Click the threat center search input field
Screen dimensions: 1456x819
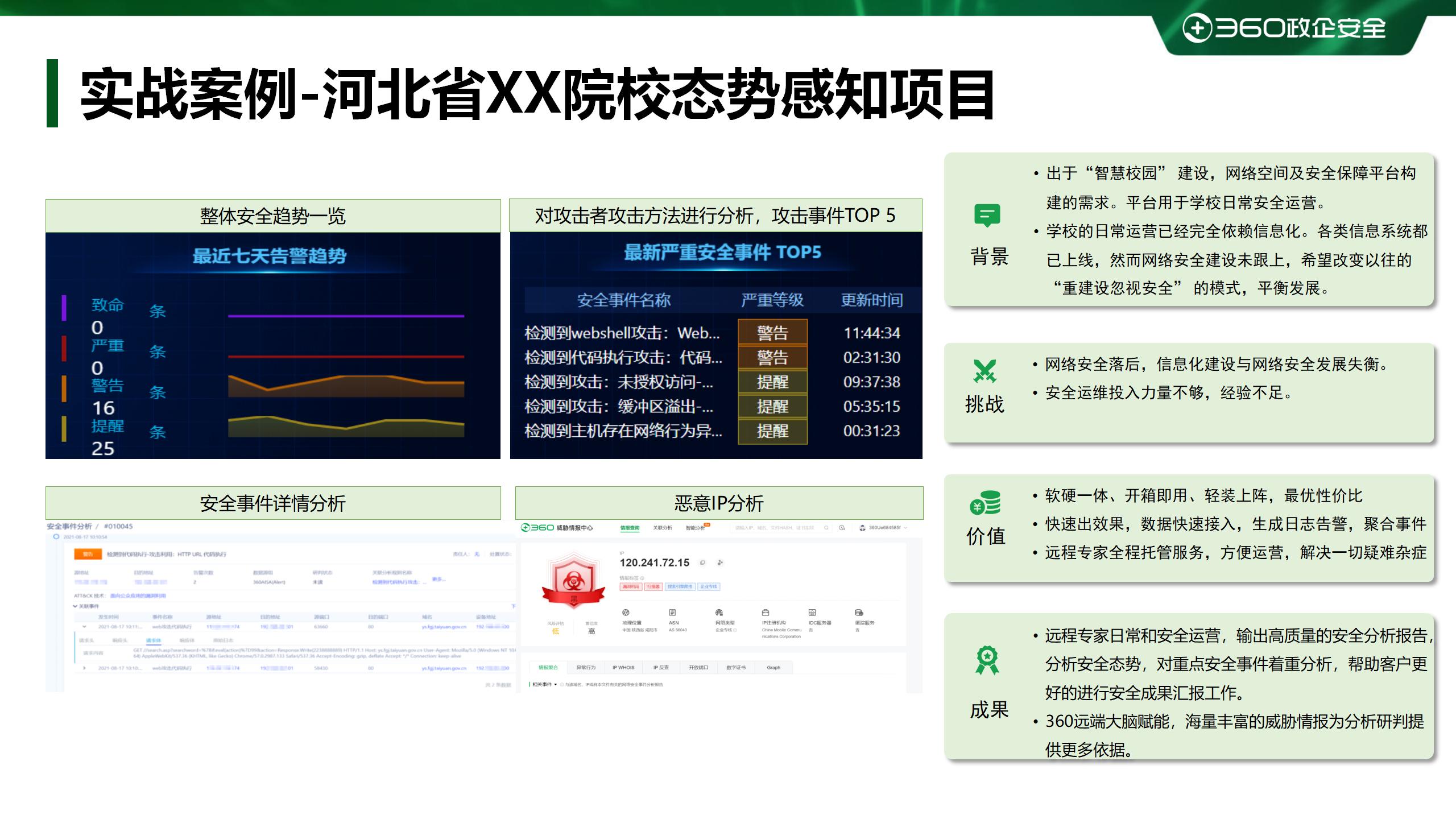(781, 528)
